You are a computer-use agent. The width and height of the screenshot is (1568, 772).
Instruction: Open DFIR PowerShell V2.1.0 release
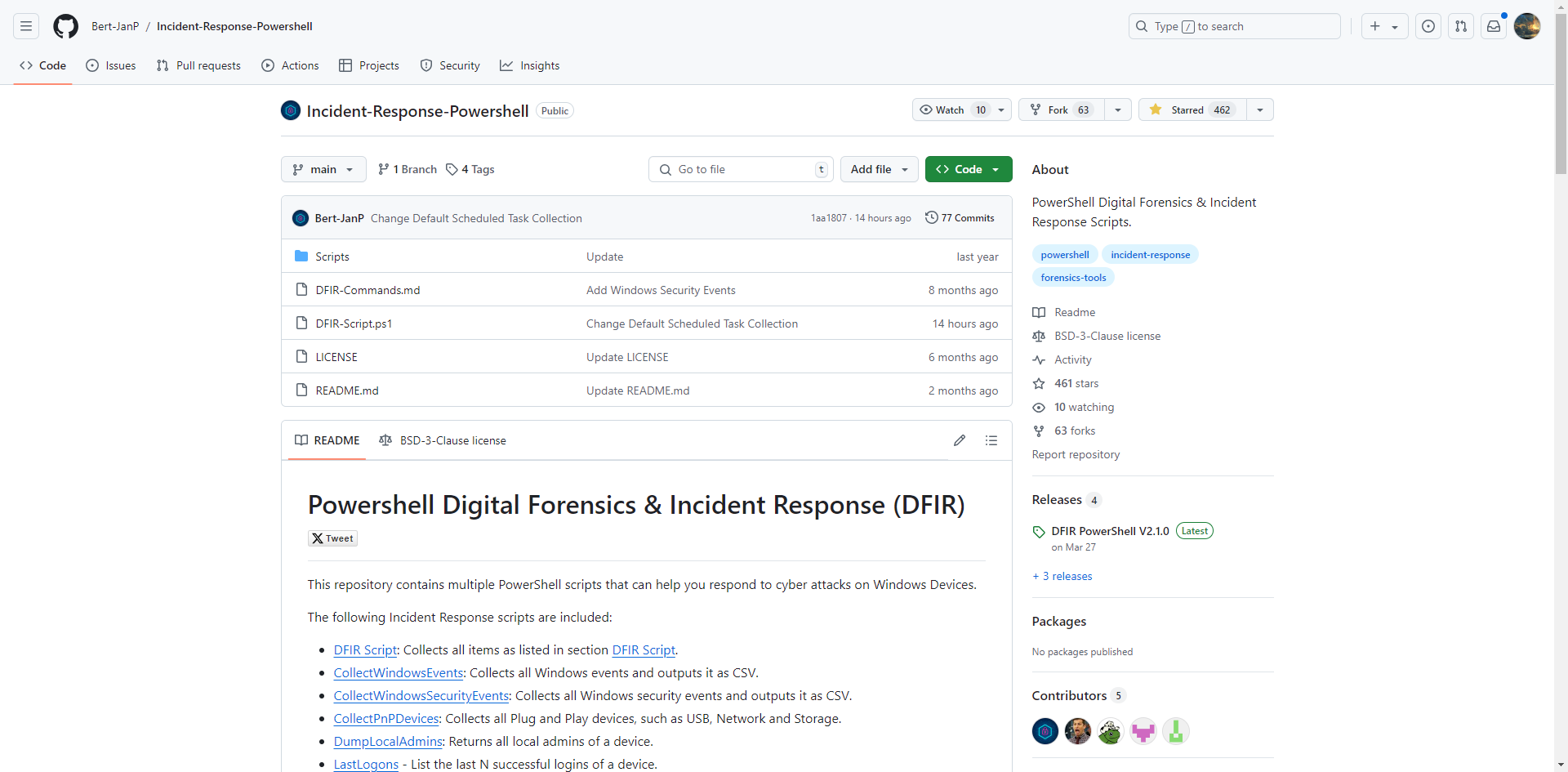click(1110, 531)
